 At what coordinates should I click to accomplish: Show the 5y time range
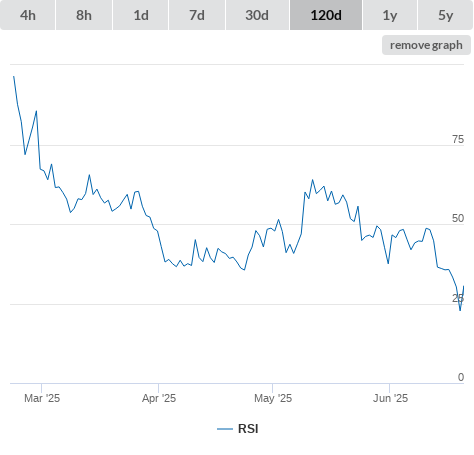445,15
